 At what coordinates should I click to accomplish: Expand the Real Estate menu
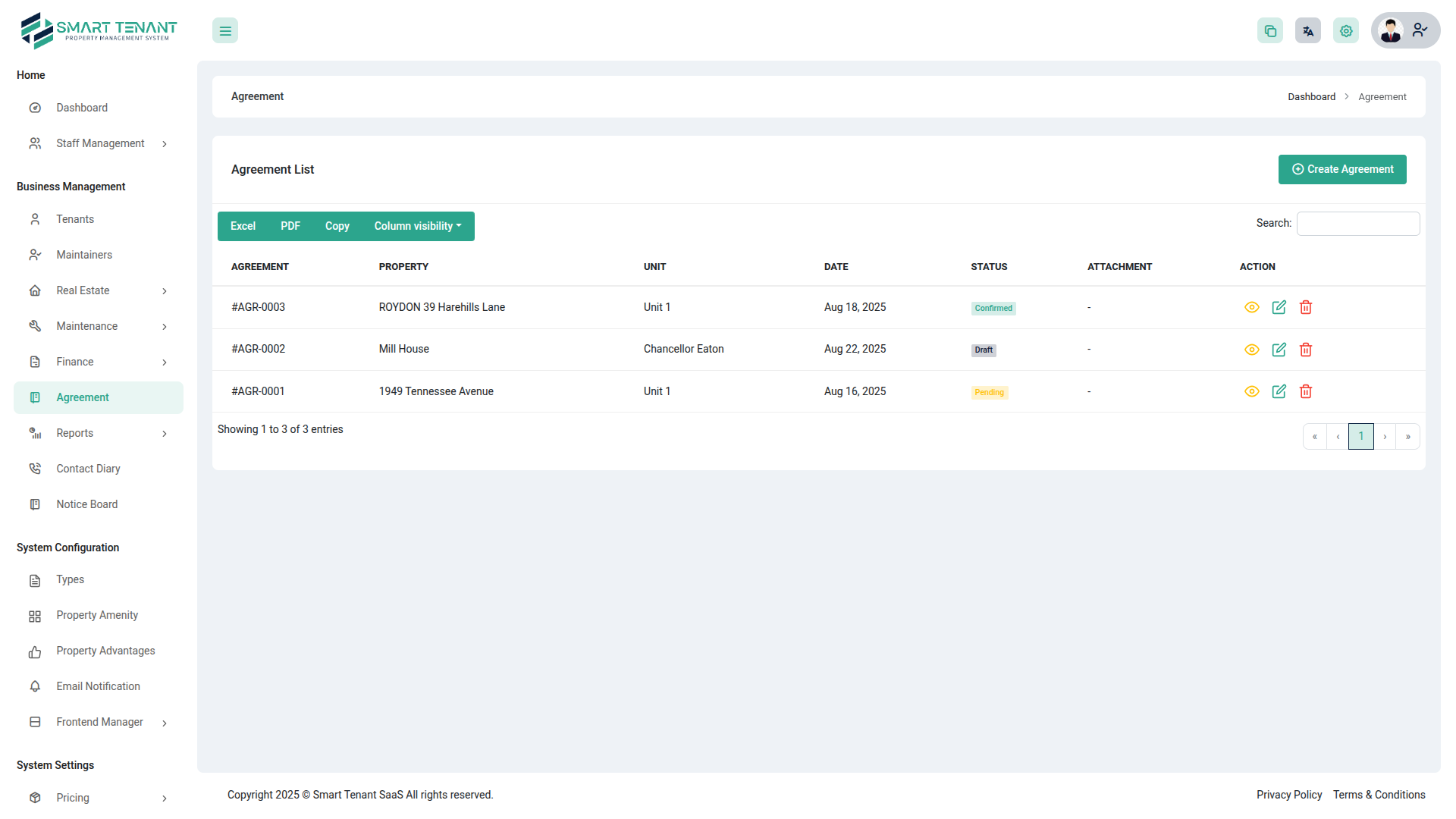[83, 290]
